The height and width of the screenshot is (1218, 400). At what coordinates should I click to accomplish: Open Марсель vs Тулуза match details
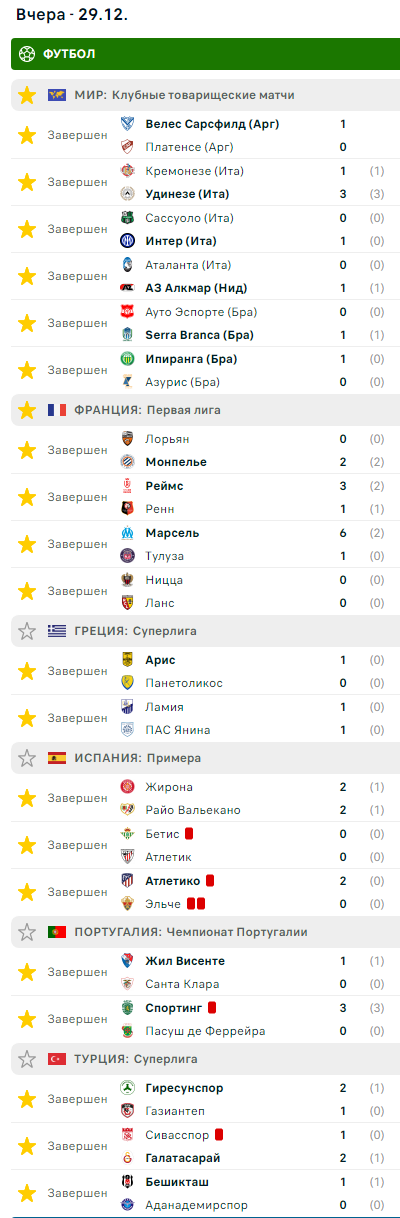(x=205, y=544)
